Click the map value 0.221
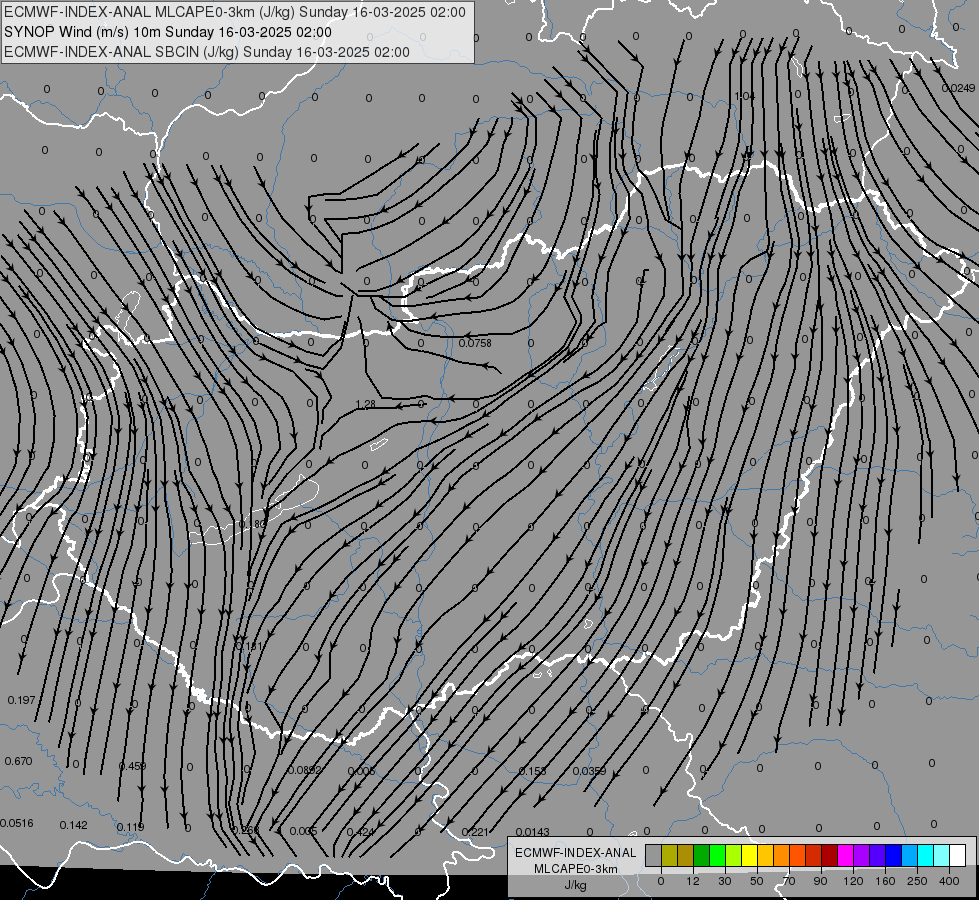979x900 pixels. coord(475,831)
